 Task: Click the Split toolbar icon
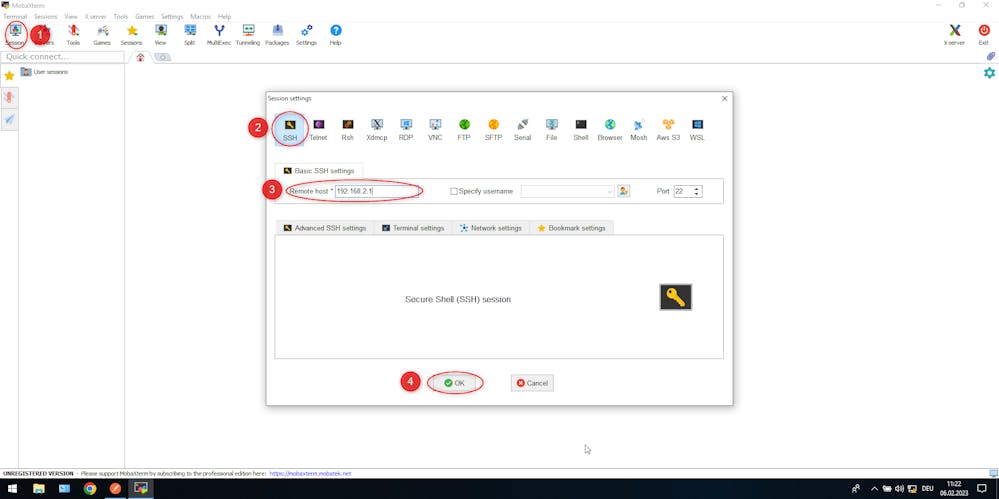pyautogui.click(x=189, y=34)
